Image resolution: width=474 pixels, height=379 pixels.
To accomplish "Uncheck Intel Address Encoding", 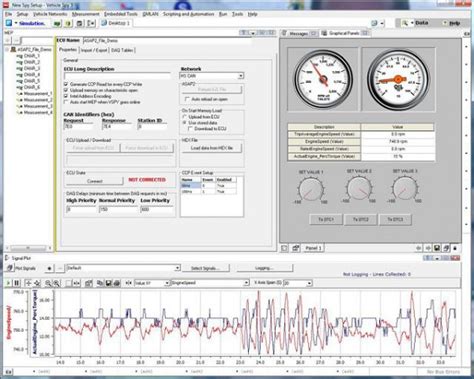I will (66, 96).
